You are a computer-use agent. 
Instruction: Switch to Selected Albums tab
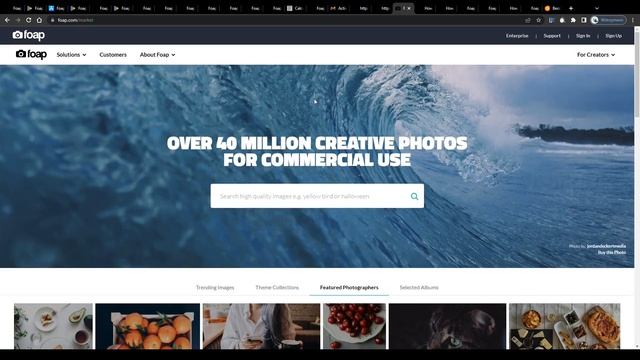(x=419, y=287)
